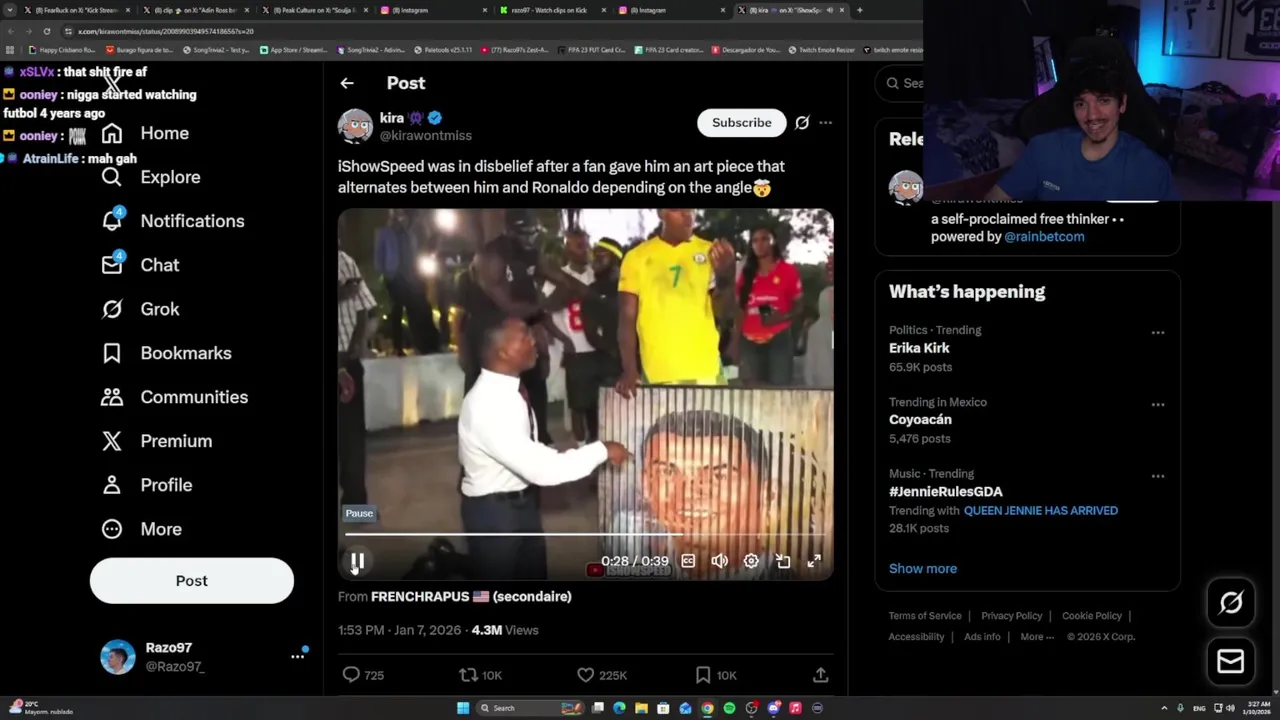1280x720 pixels.
Task: Open a new browser tab
Action: tap(860, 10)
